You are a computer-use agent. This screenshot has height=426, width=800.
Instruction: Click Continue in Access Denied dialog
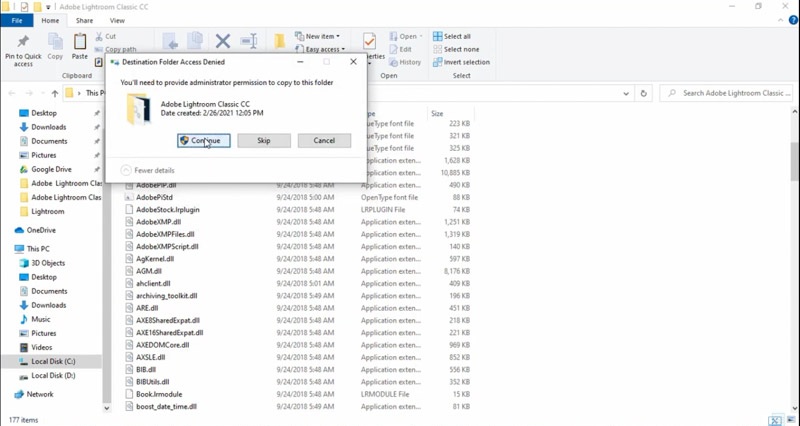click(x=204, y=141)
